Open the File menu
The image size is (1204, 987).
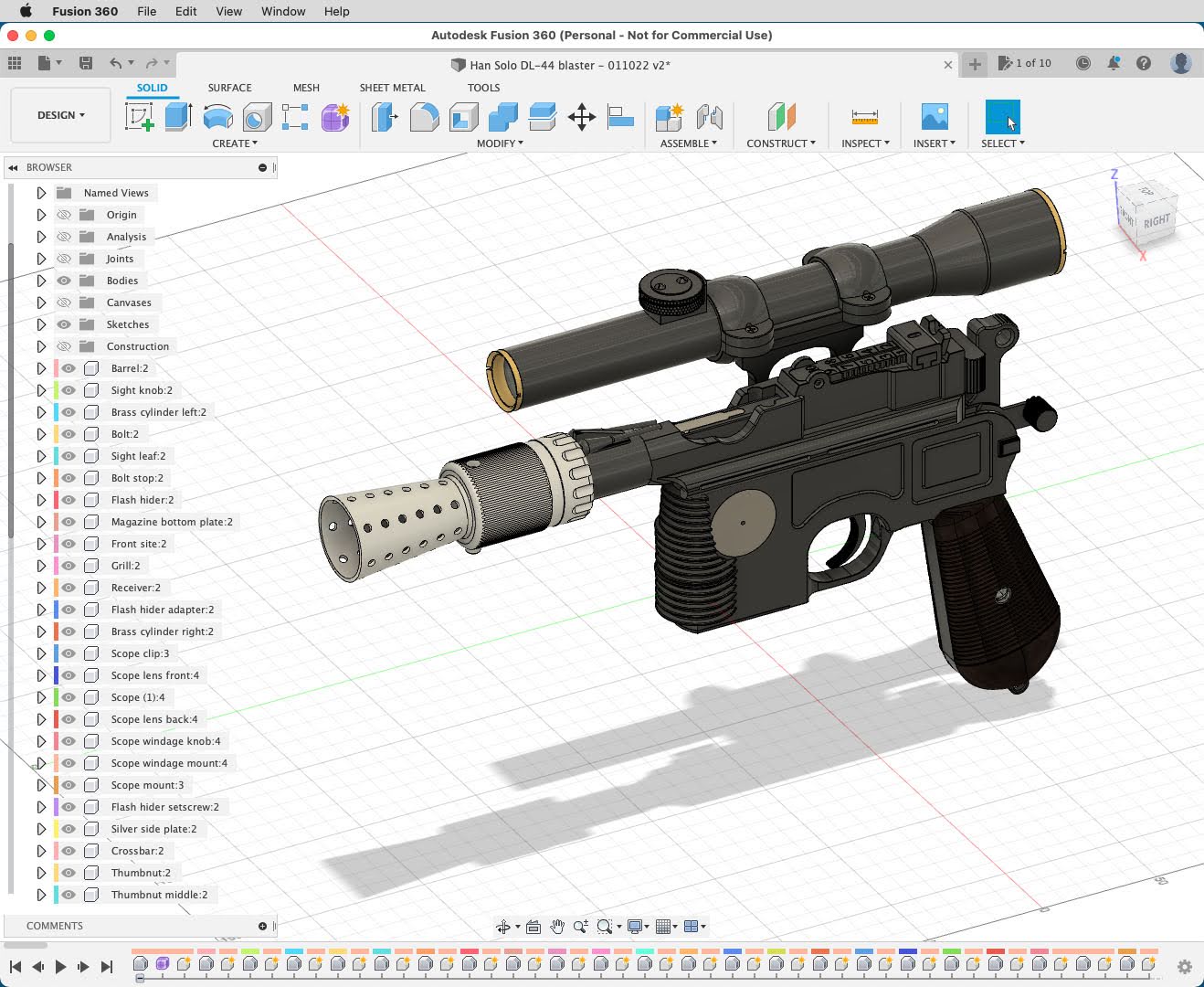tap(146, 11)
